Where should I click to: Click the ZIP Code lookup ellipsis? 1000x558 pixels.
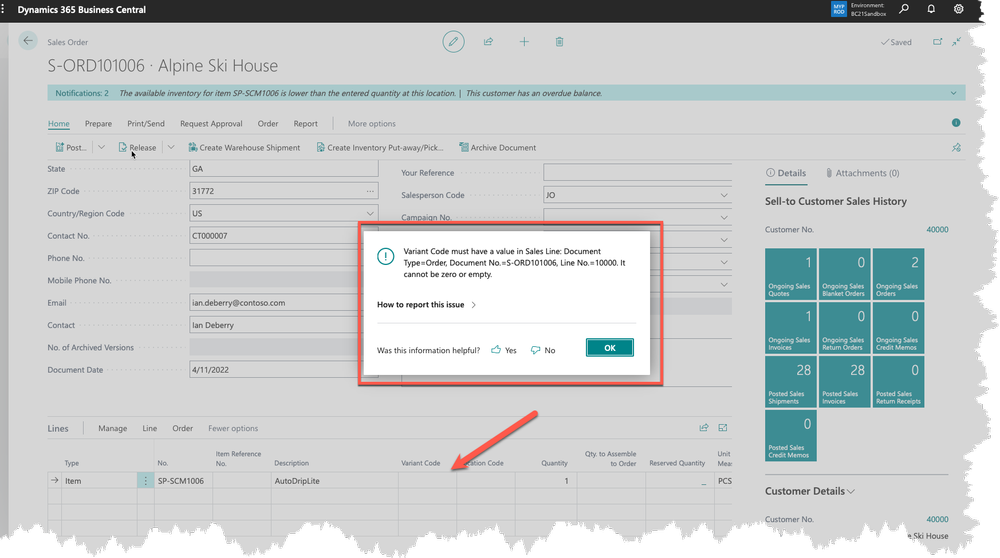coord(370,191)
